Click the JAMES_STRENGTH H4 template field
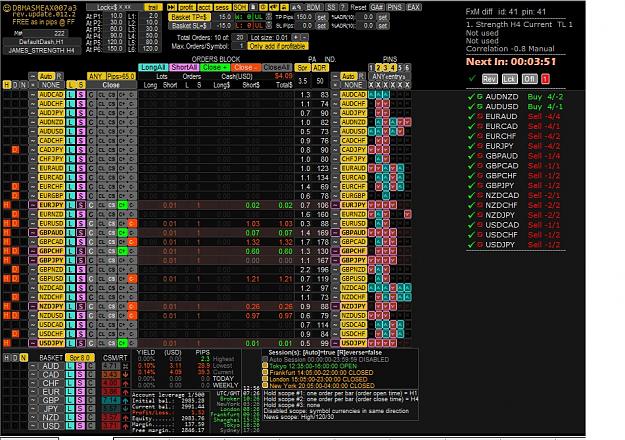Viewport: 625px width, 440px height. (41, 51)
